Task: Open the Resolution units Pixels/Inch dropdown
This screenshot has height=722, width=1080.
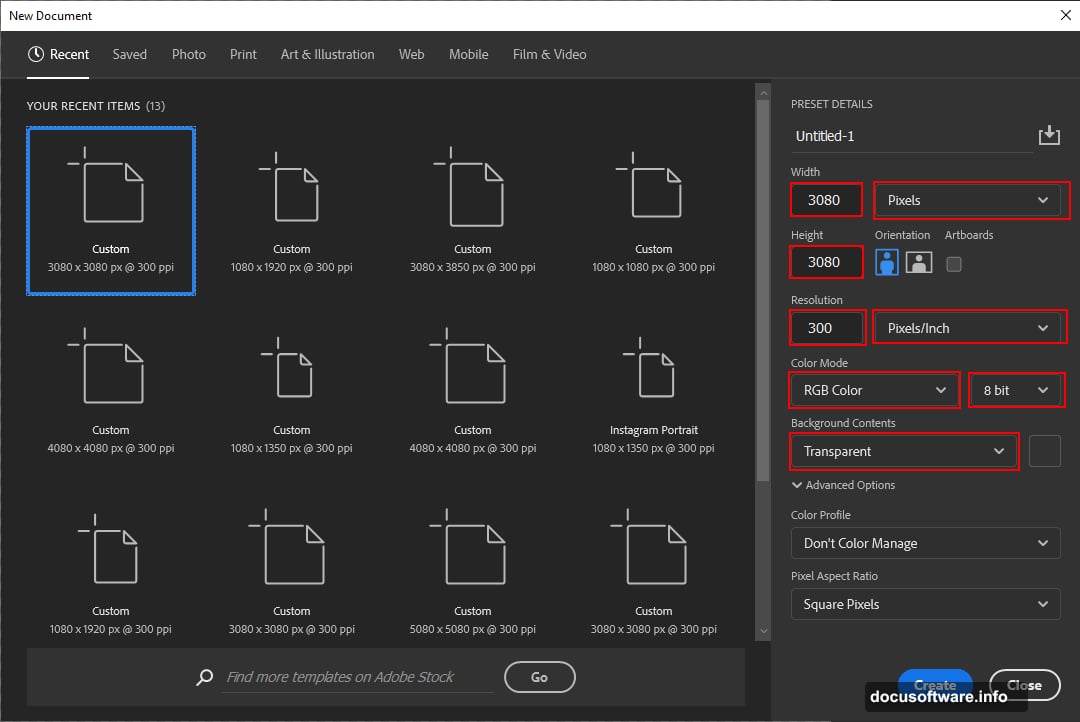Action: tap(968, 327)
